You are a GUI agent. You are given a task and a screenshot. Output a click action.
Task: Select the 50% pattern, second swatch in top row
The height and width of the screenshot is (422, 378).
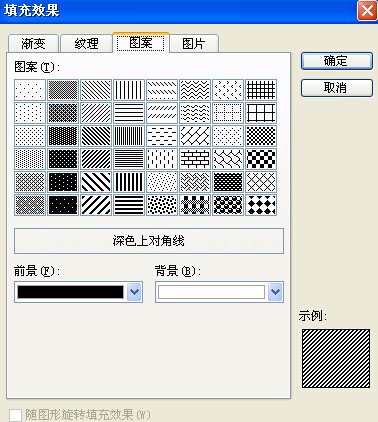point(63,90)
